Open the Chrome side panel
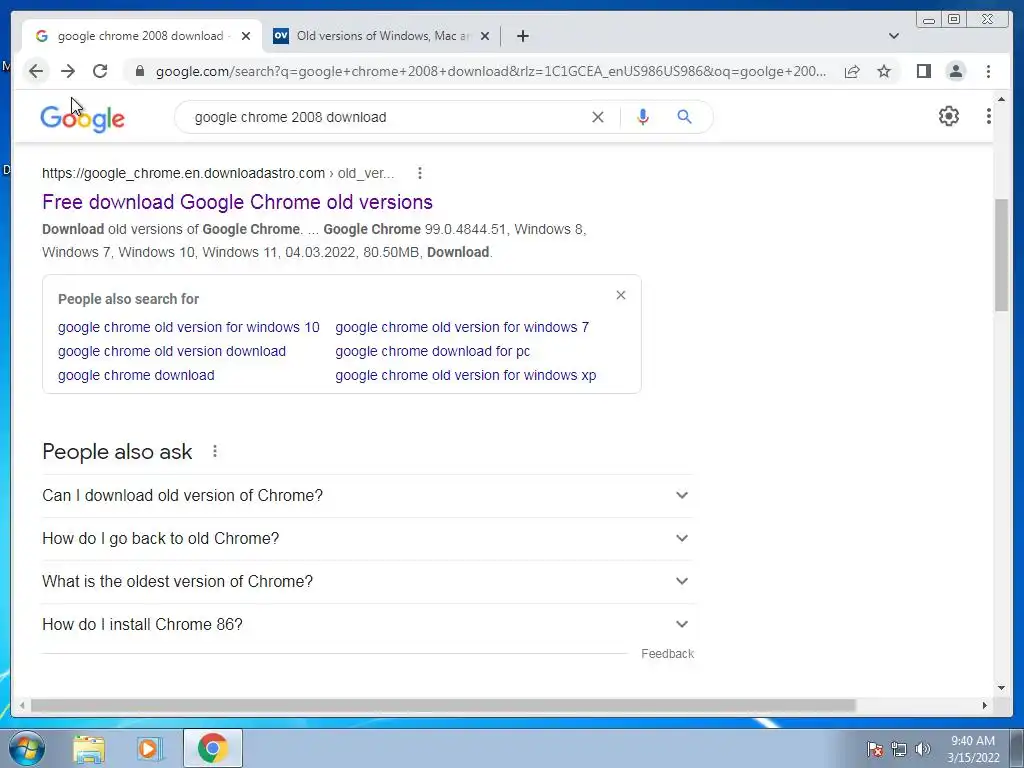 click(x=923, y=71)
